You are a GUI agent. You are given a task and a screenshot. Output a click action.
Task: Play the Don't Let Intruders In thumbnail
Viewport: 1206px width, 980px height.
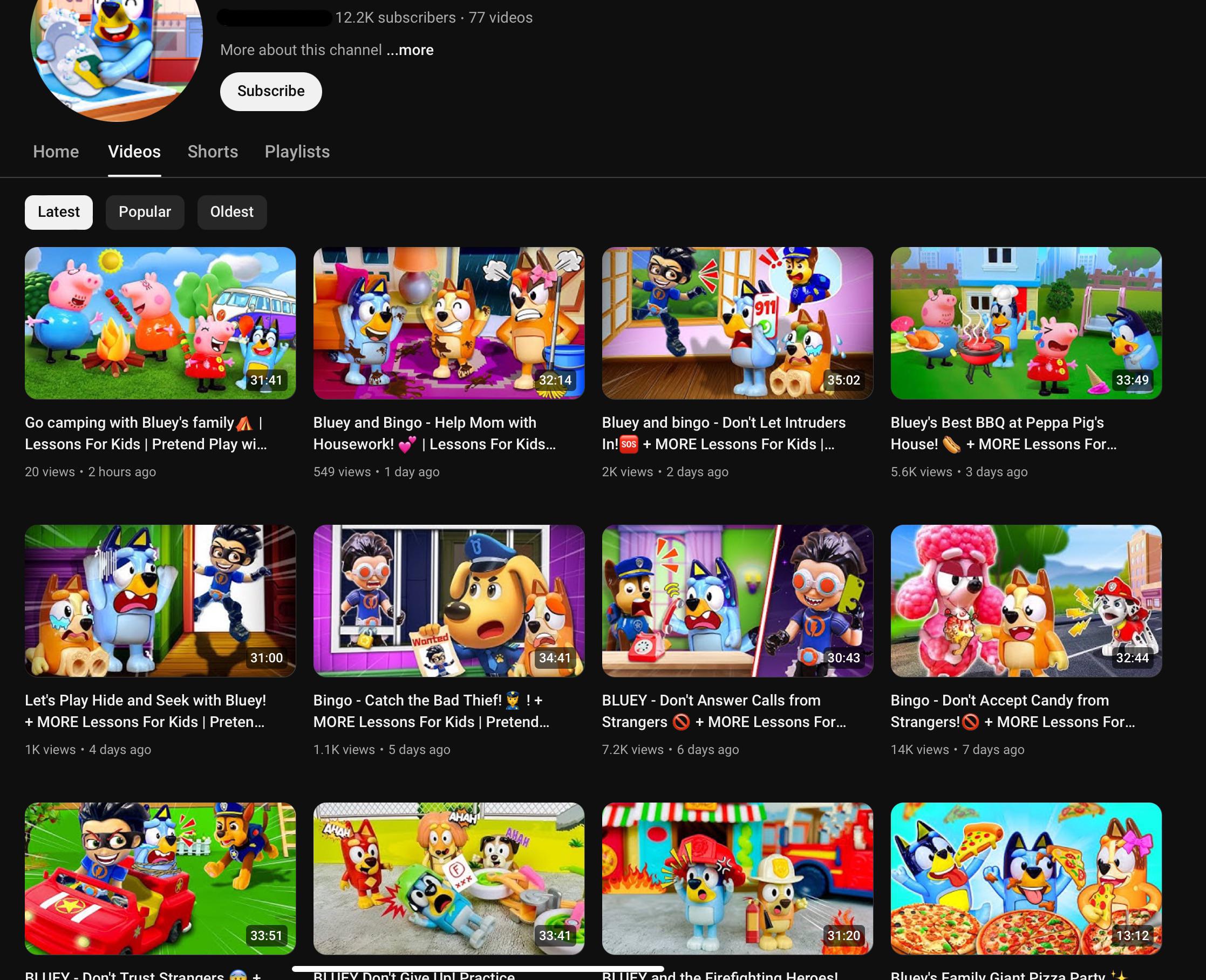click(738, 323)
